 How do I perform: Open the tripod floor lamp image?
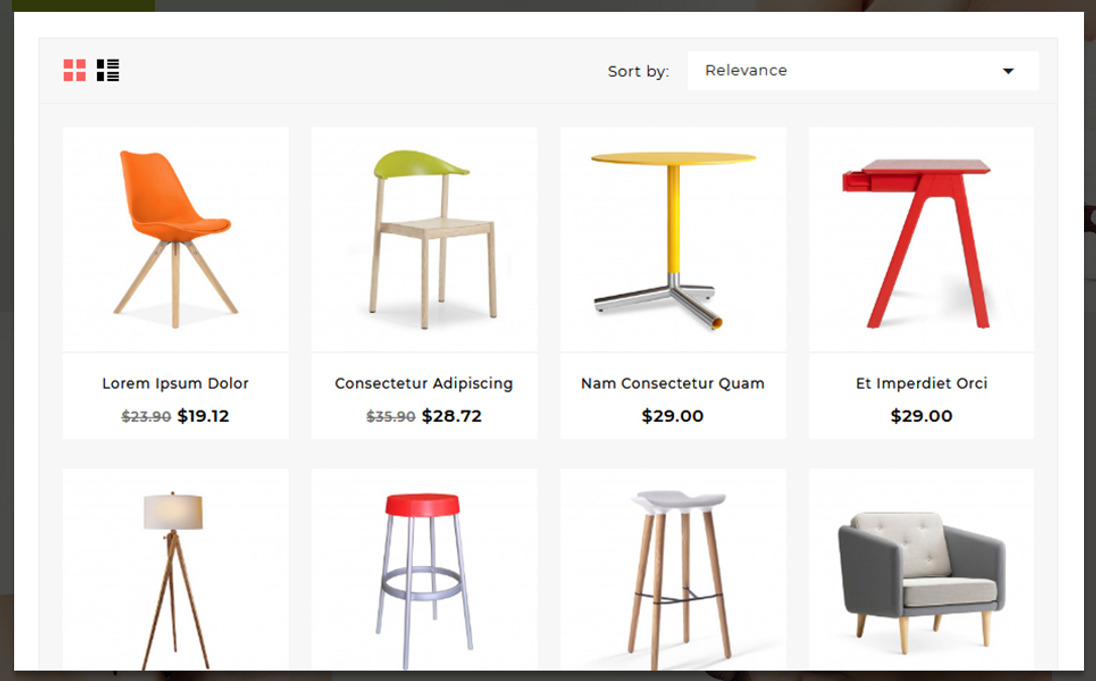coord(175,570)
